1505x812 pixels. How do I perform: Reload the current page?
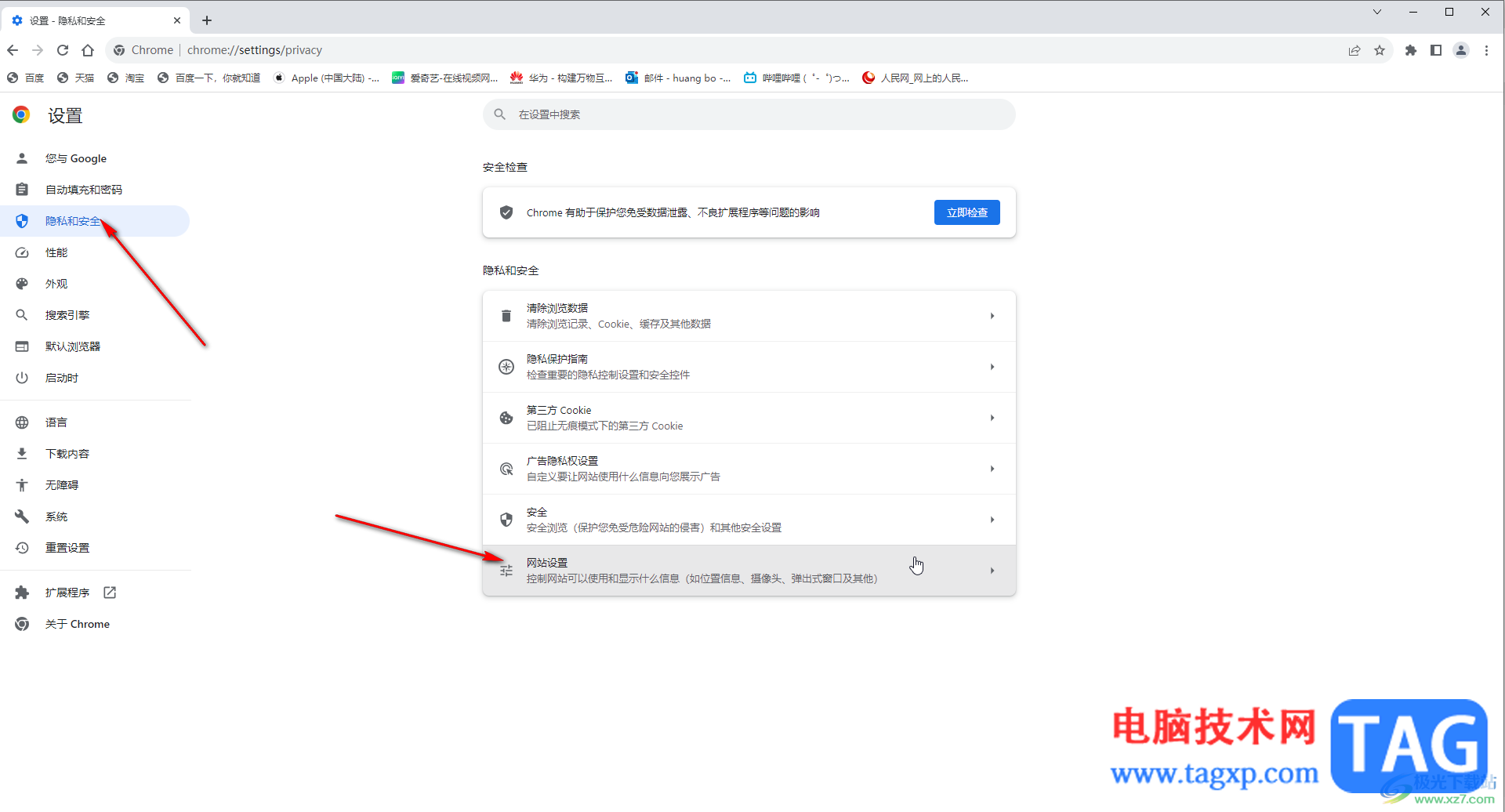63,50
